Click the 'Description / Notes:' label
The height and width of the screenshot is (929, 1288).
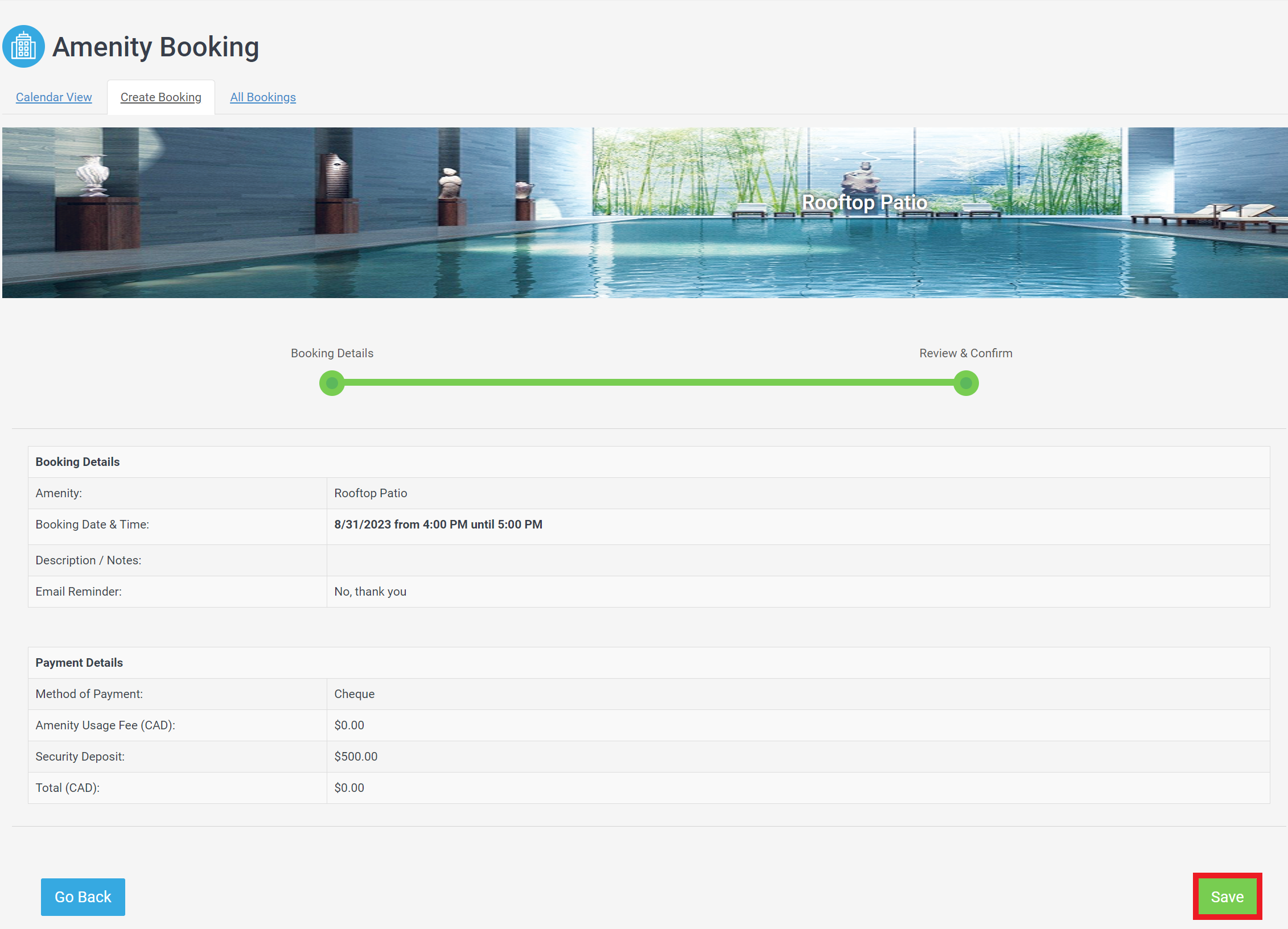click(88, 560)
